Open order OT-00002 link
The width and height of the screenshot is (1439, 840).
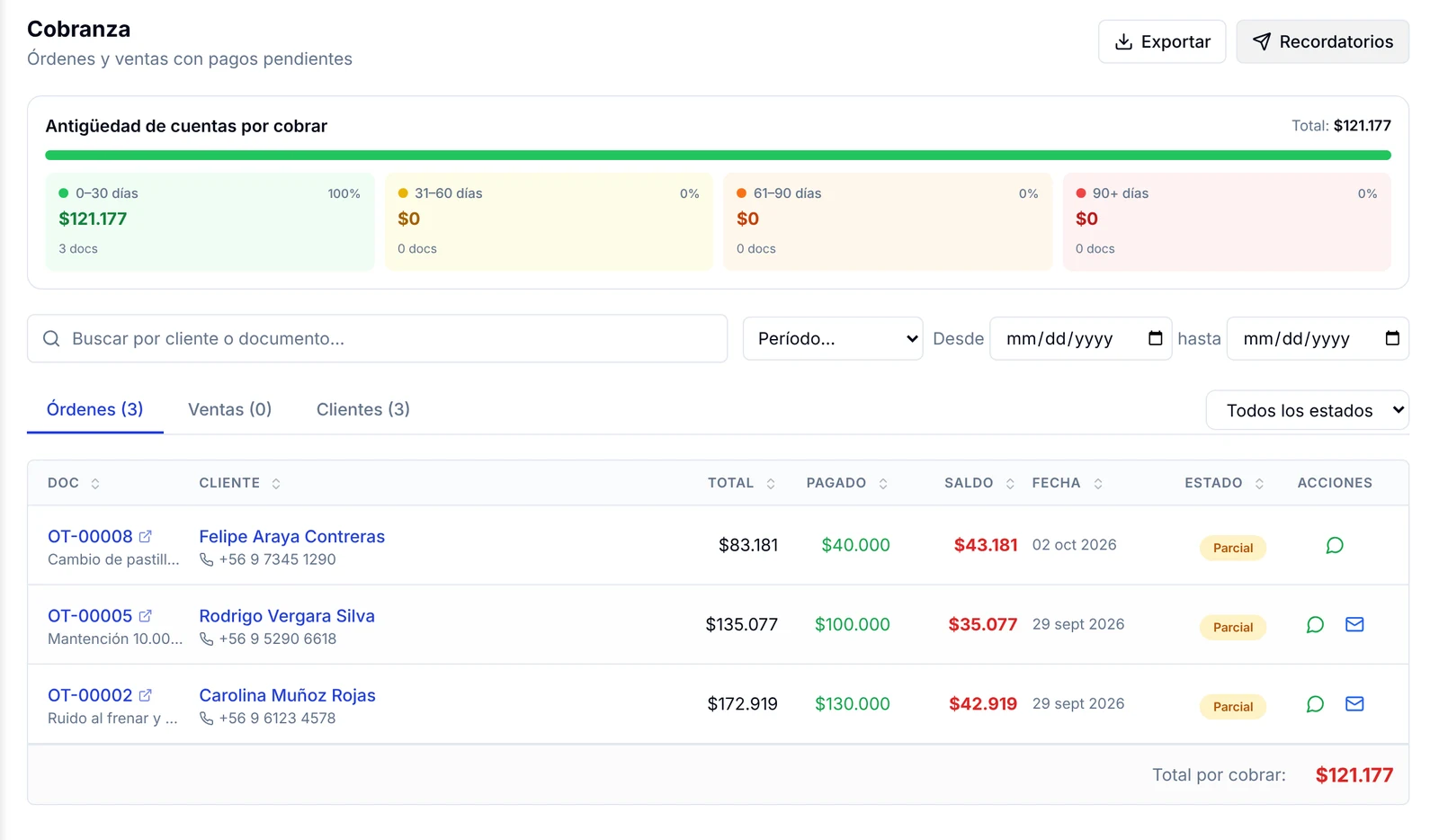coord(90,695)
